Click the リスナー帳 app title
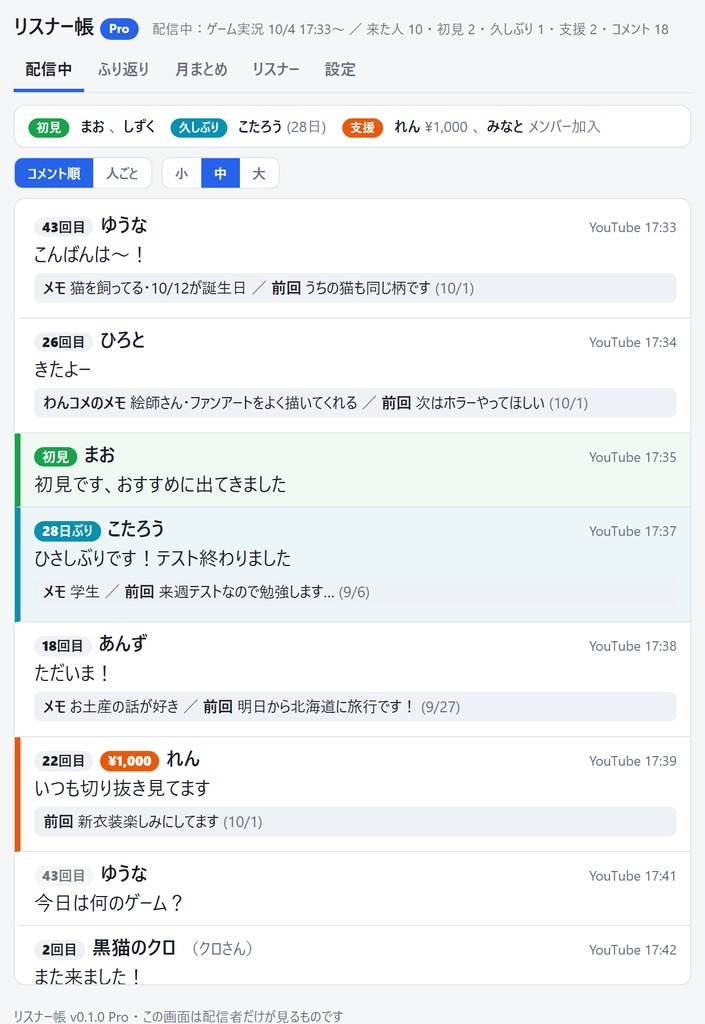 (x=54, y=27)
